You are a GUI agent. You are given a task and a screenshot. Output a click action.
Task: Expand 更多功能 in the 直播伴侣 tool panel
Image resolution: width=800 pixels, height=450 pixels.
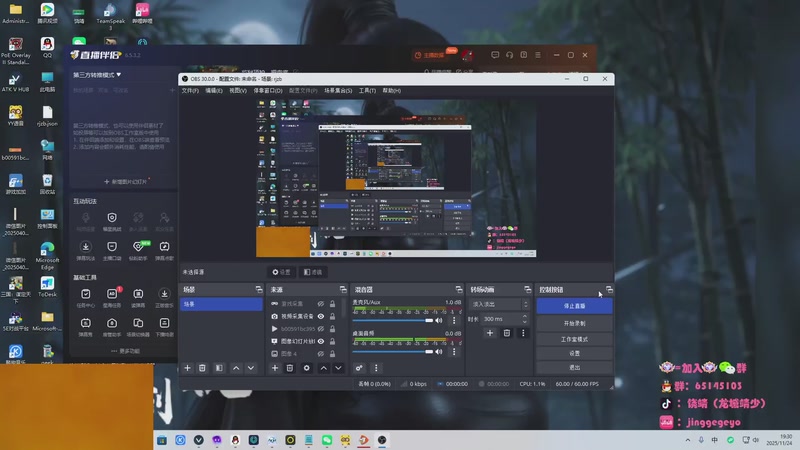coord(126,351)
